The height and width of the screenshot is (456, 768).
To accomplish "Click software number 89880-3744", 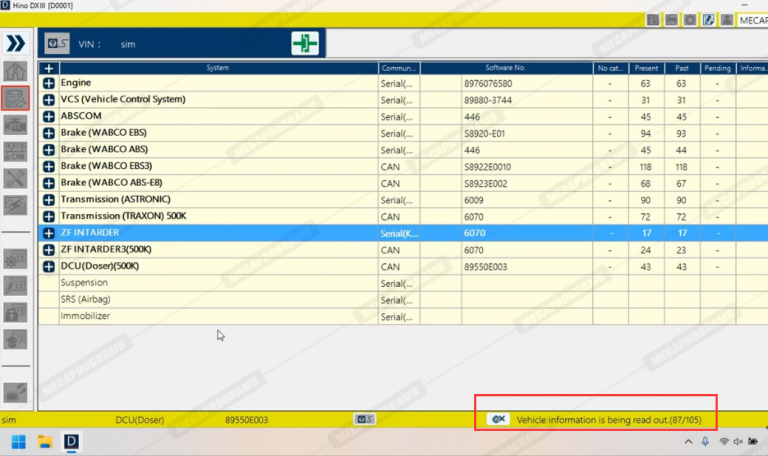I will (488, 100).
